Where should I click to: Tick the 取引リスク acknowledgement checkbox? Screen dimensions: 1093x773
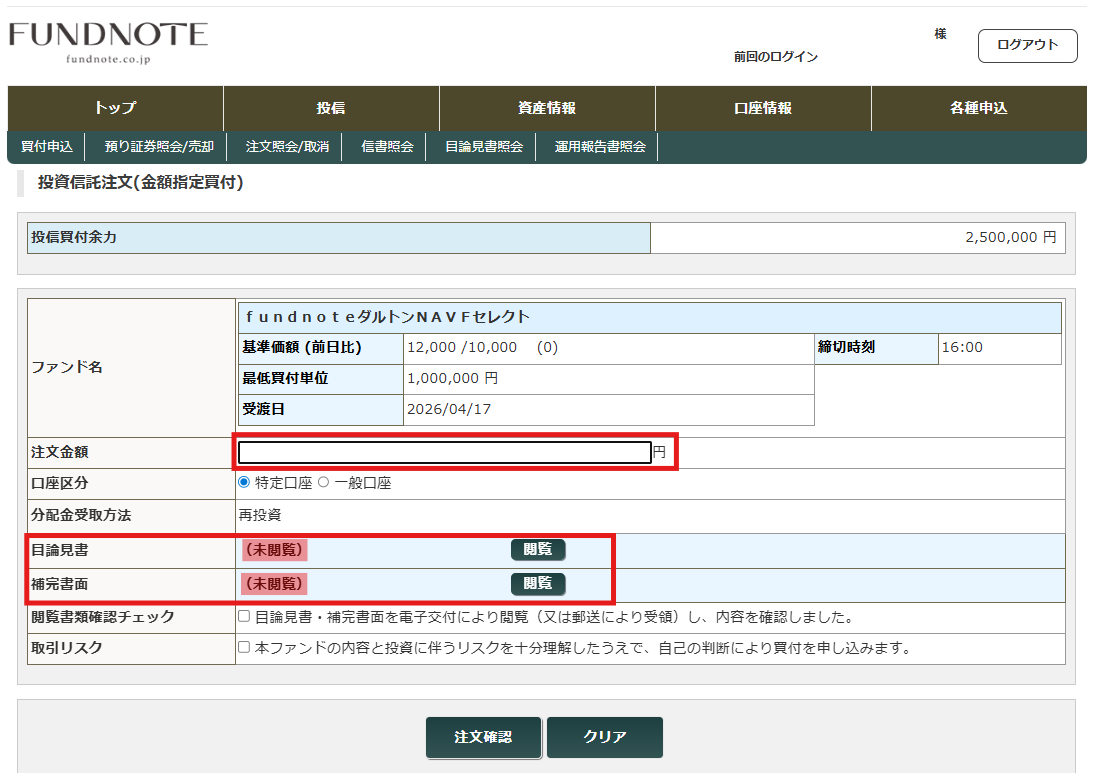click(245, 648)
